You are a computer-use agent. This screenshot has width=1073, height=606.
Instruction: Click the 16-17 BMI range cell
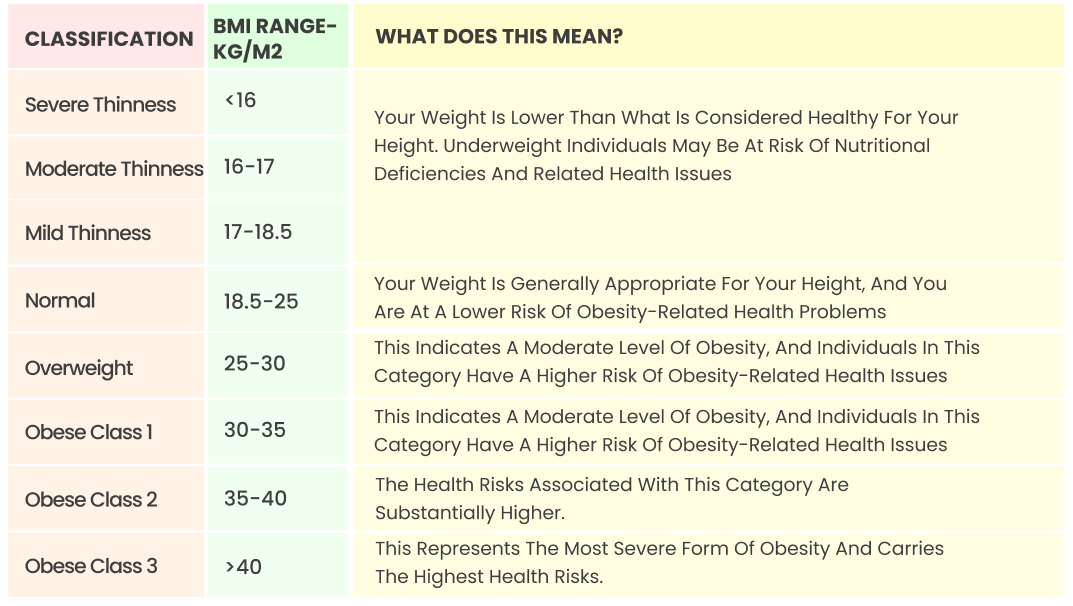point(278,168)
